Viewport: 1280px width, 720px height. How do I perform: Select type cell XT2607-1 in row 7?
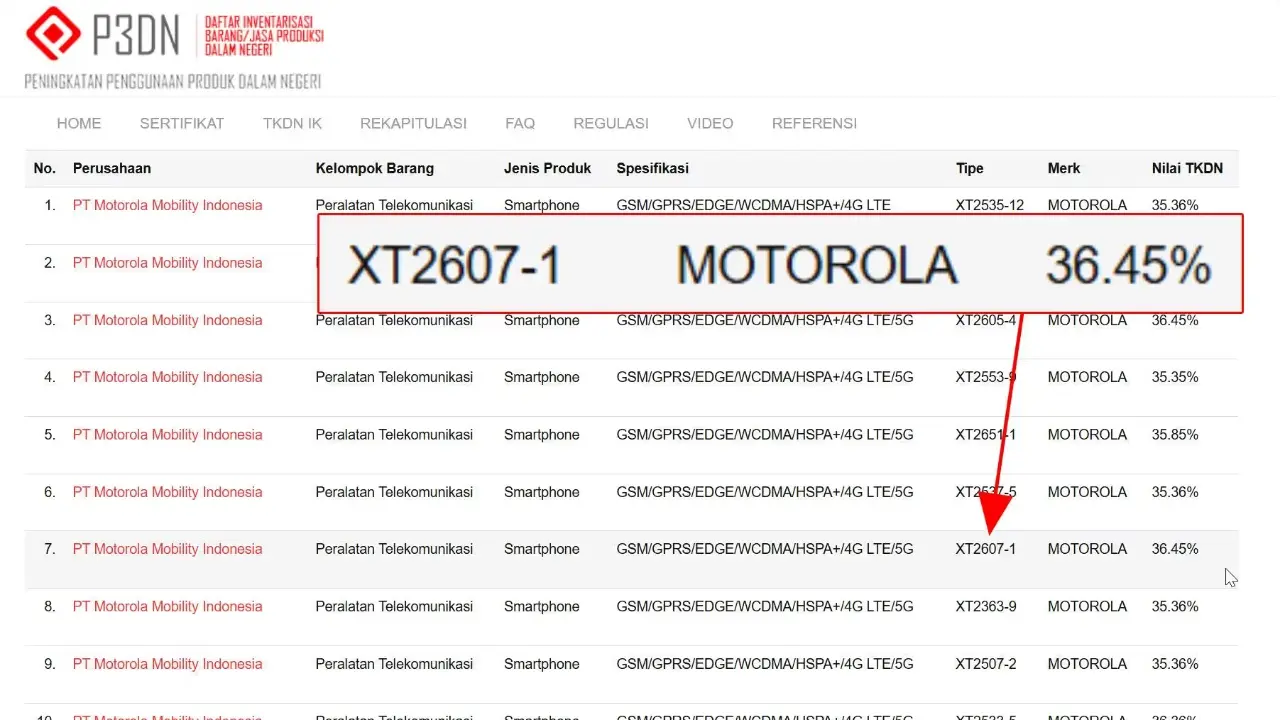point(986,549)
